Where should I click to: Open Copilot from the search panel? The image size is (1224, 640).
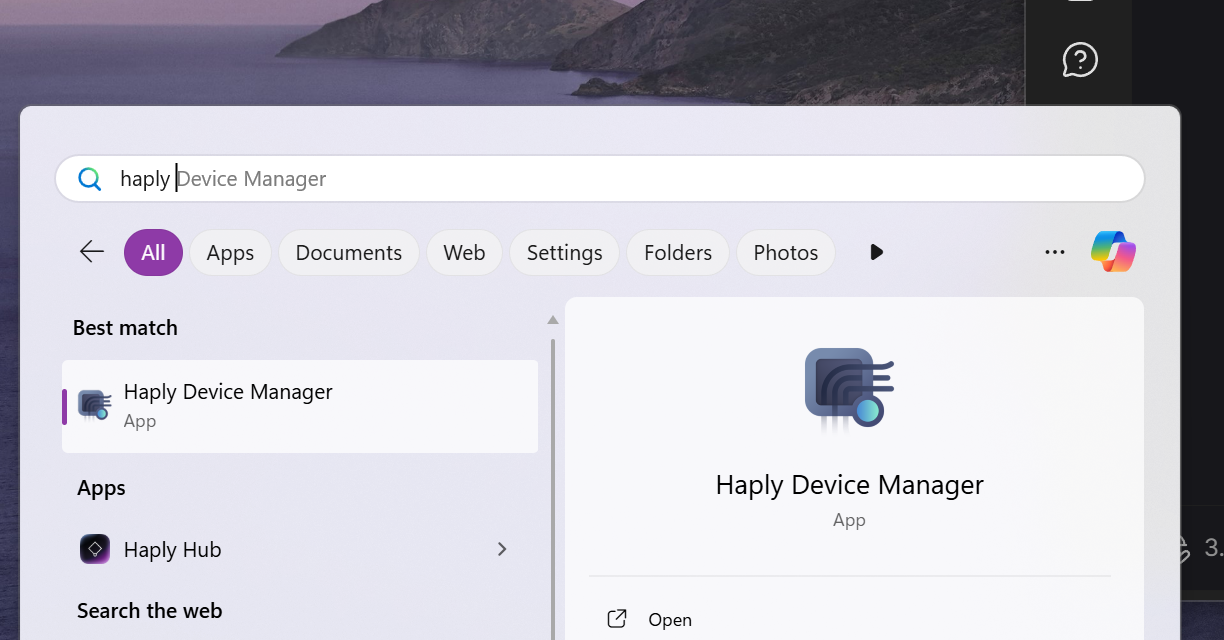(1113, 252)
